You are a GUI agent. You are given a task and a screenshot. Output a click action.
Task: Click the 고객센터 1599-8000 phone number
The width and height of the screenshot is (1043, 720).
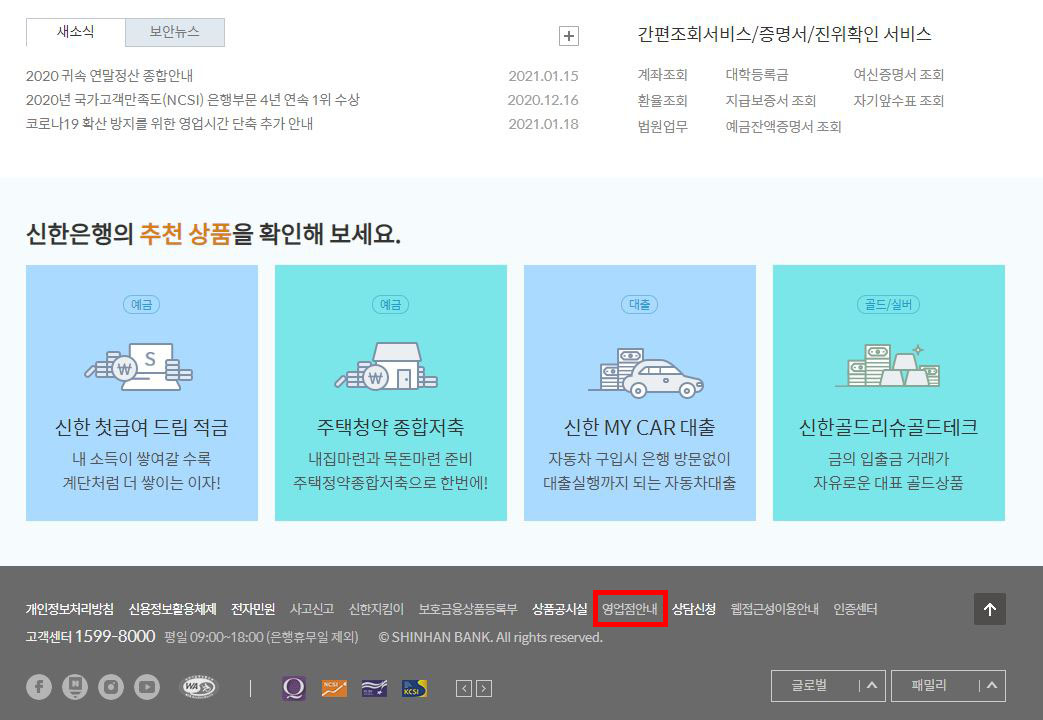(90, 637)
